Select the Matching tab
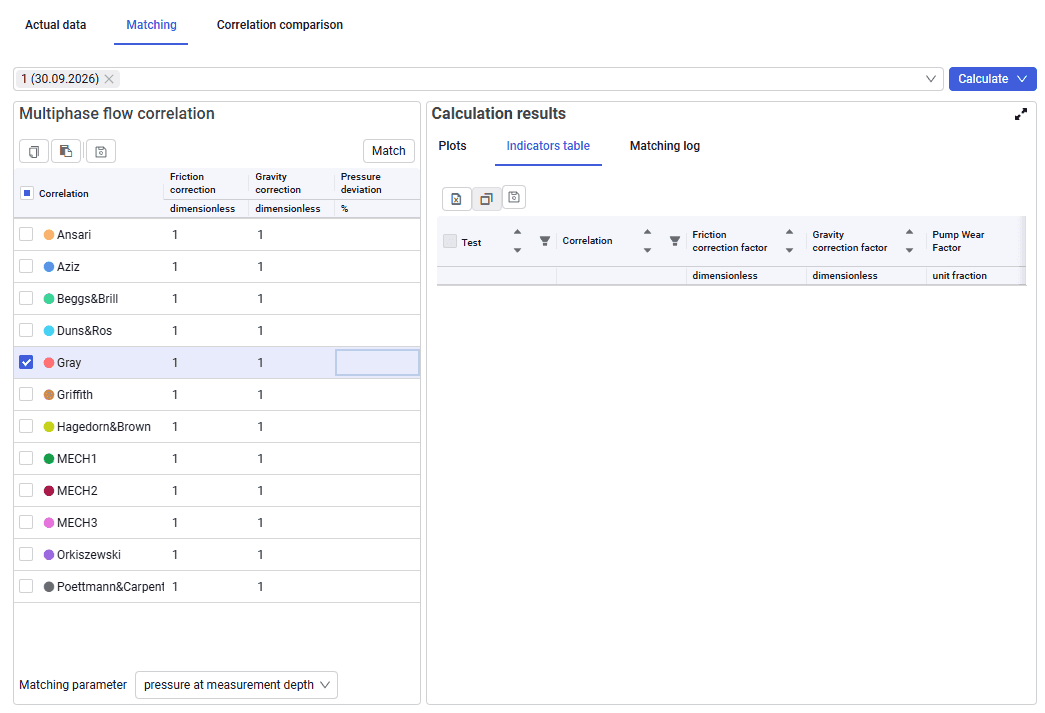 151,25
